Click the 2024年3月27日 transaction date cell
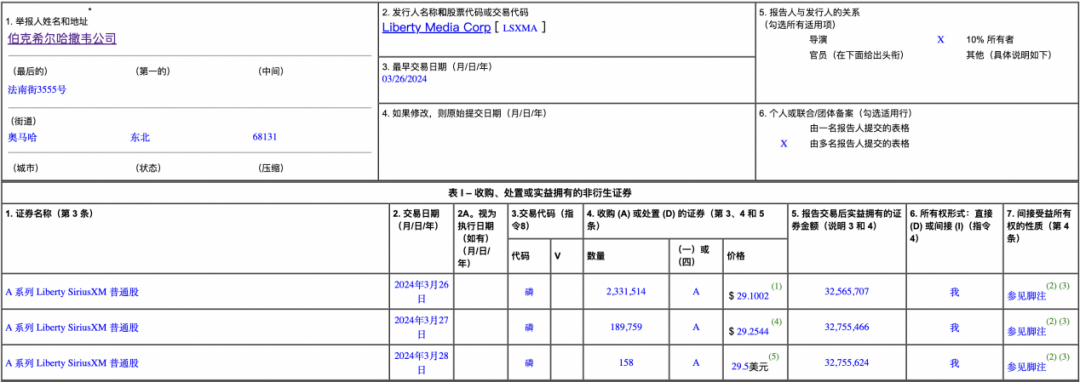 pyautogui.click(x=422, y=328)
